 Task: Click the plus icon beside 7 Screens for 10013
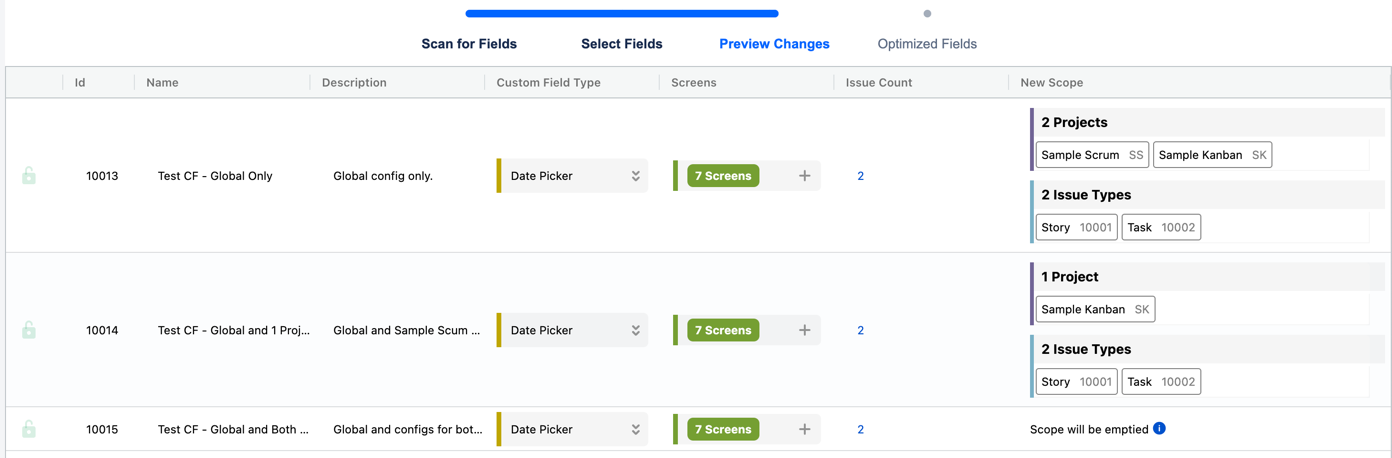click(804, 176)
